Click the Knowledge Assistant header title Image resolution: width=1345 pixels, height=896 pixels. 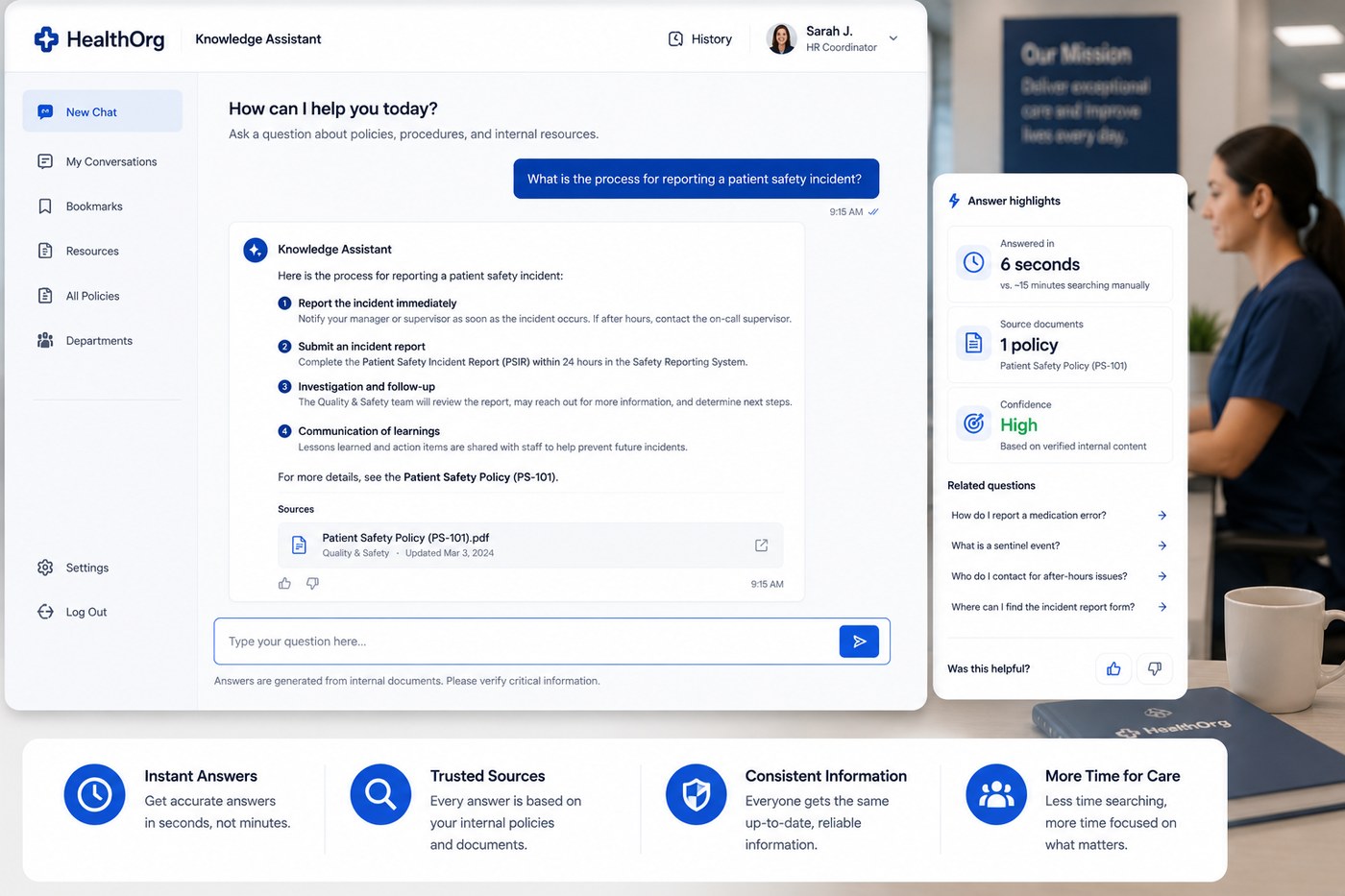[x=258, y=39]
